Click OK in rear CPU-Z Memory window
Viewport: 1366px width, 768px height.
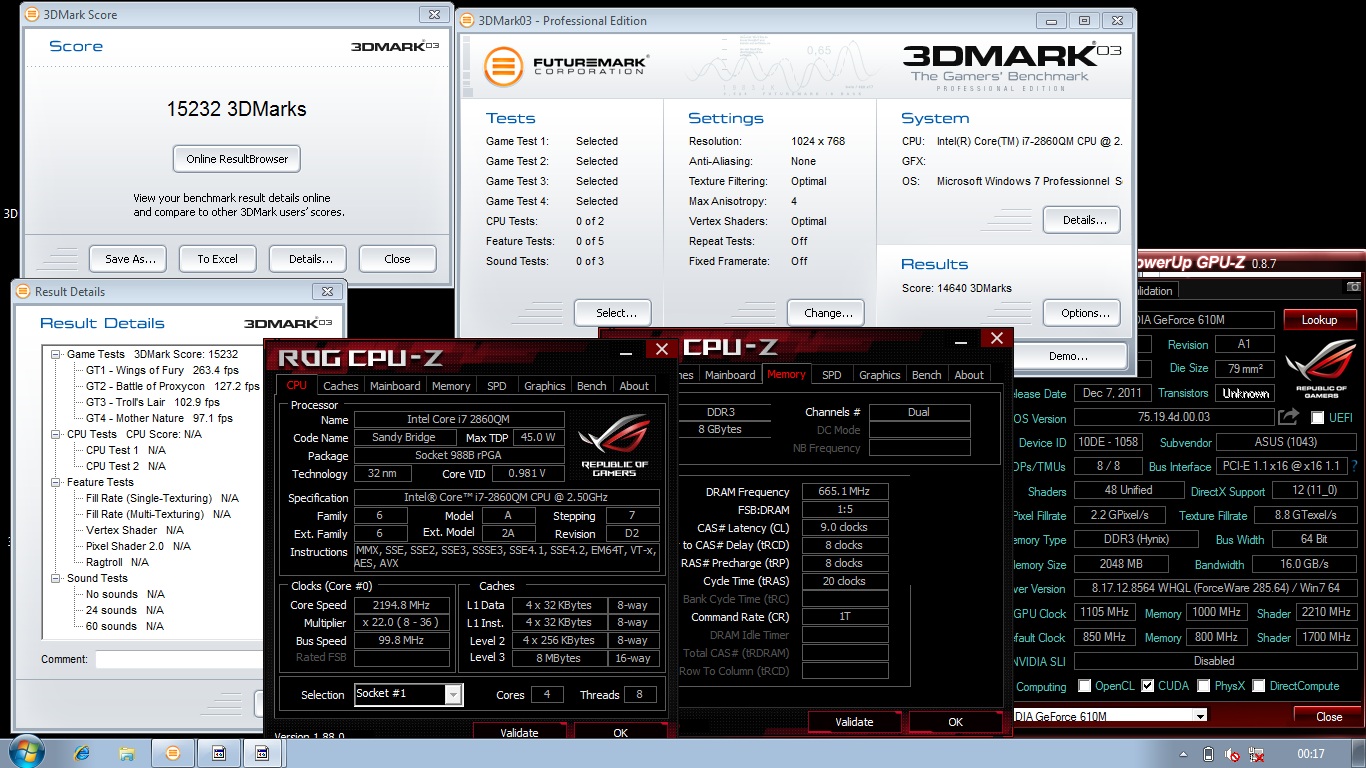tap(955, 721)
